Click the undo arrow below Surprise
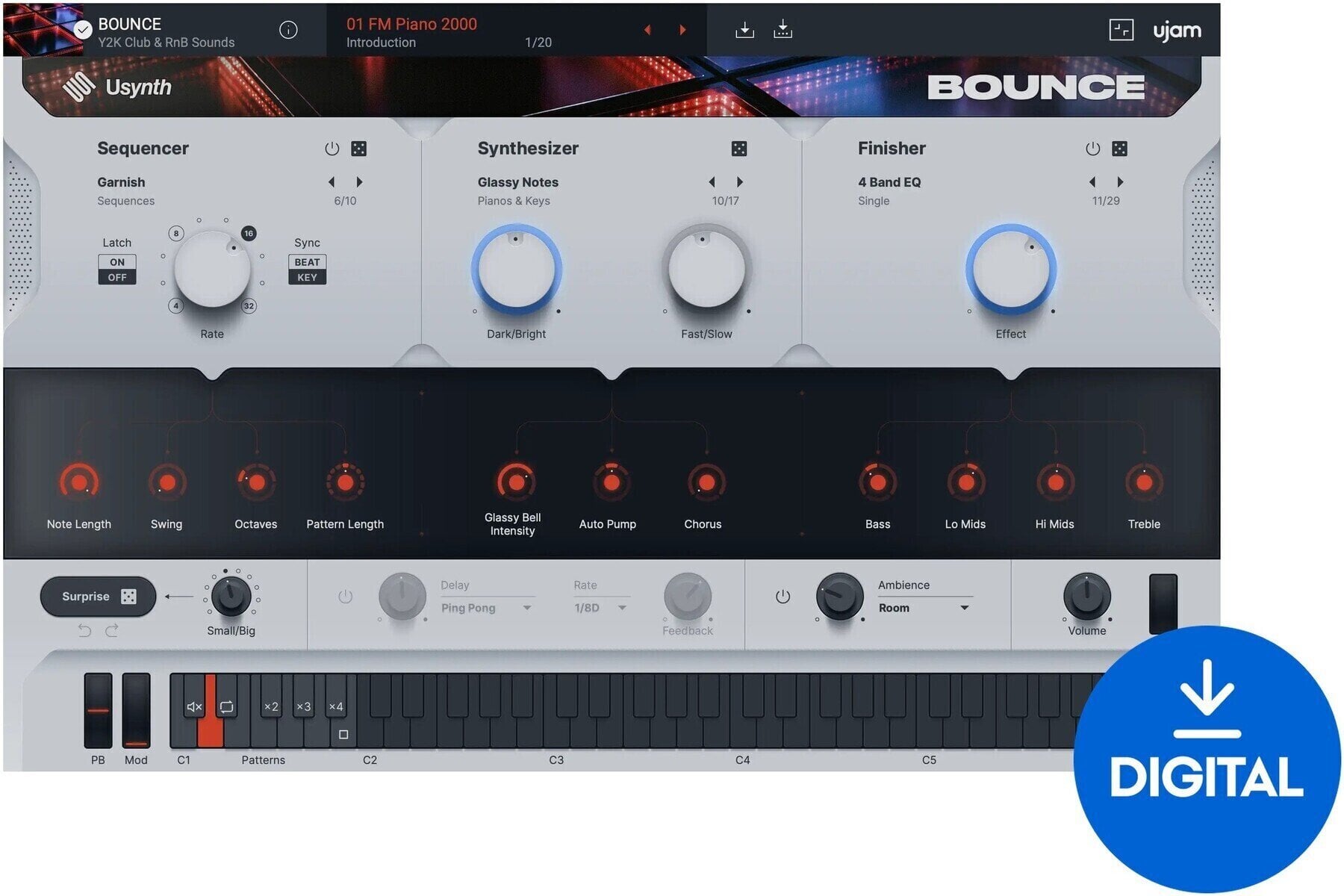The width and height of the screenshot is (1344, 896). point(84,631)
